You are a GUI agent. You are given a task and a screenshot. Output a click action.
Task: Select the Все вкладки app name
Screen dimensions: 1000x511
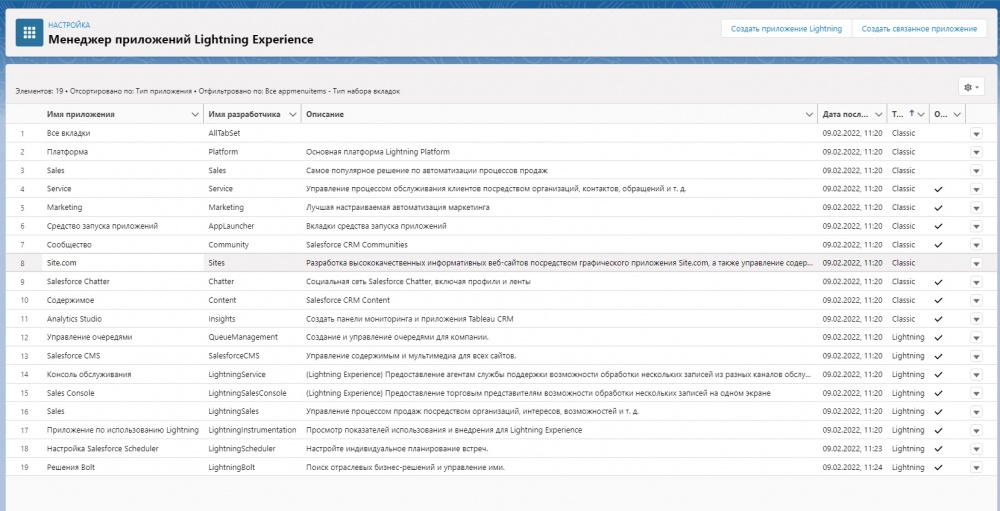[68, 133]
